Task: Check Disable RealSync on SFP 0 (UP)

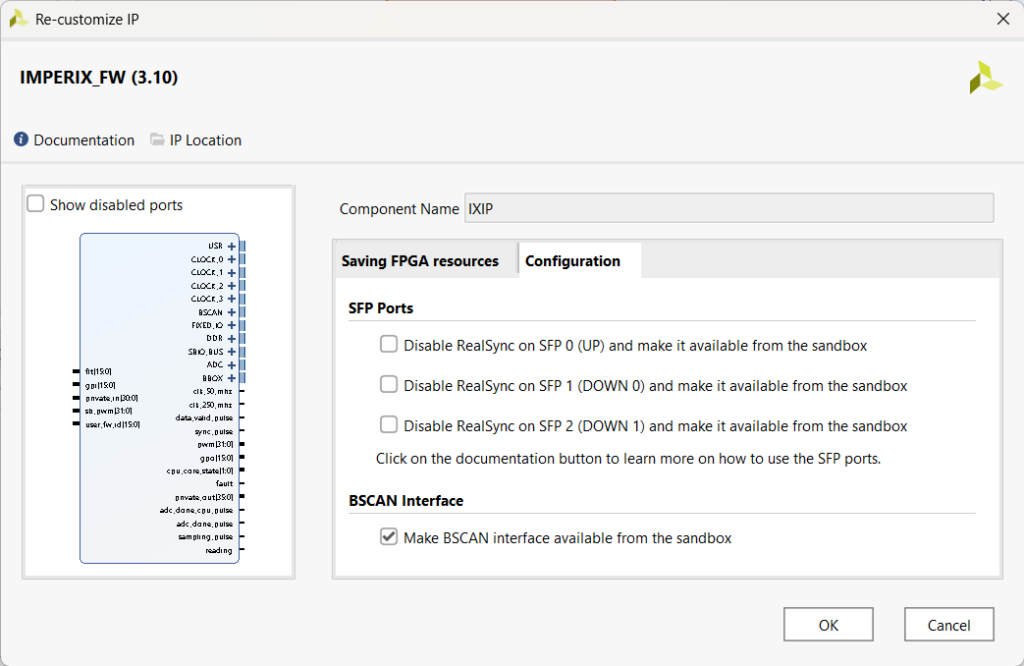Action: click(389, 345)
